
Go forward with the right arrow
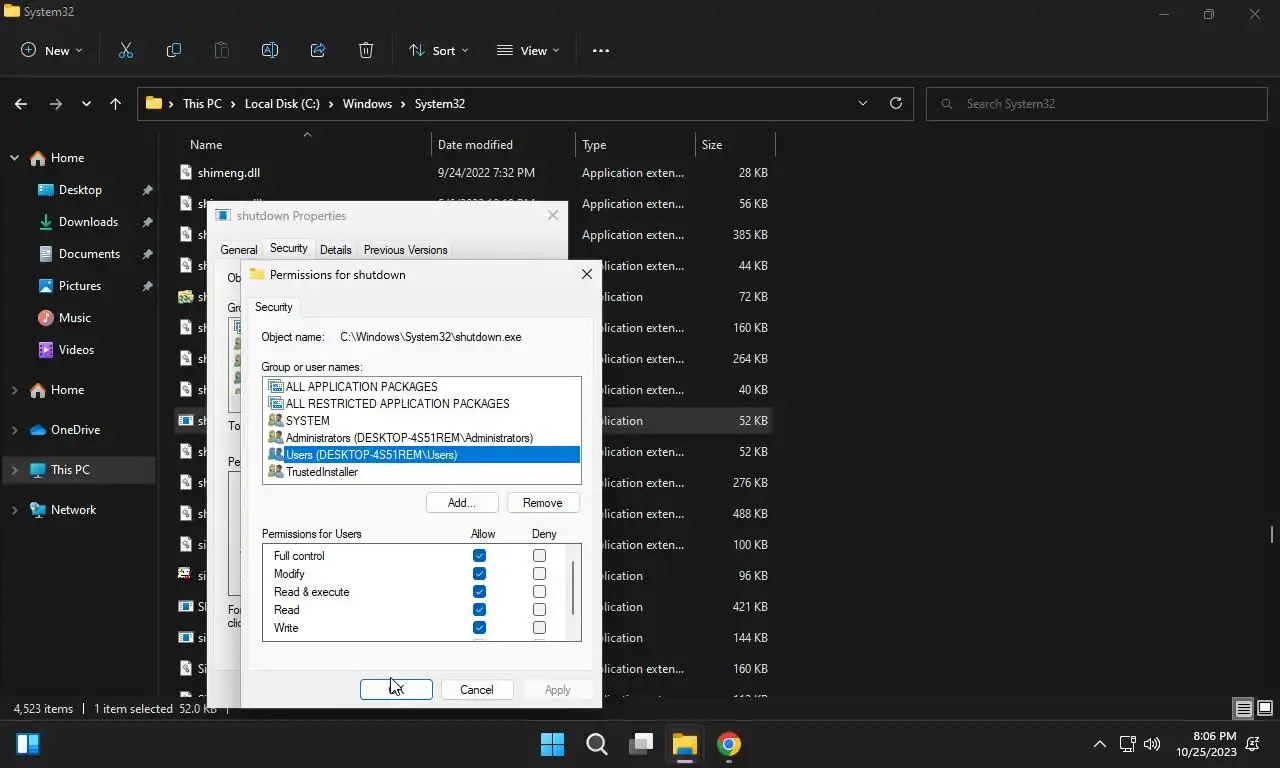click(56, 103)
